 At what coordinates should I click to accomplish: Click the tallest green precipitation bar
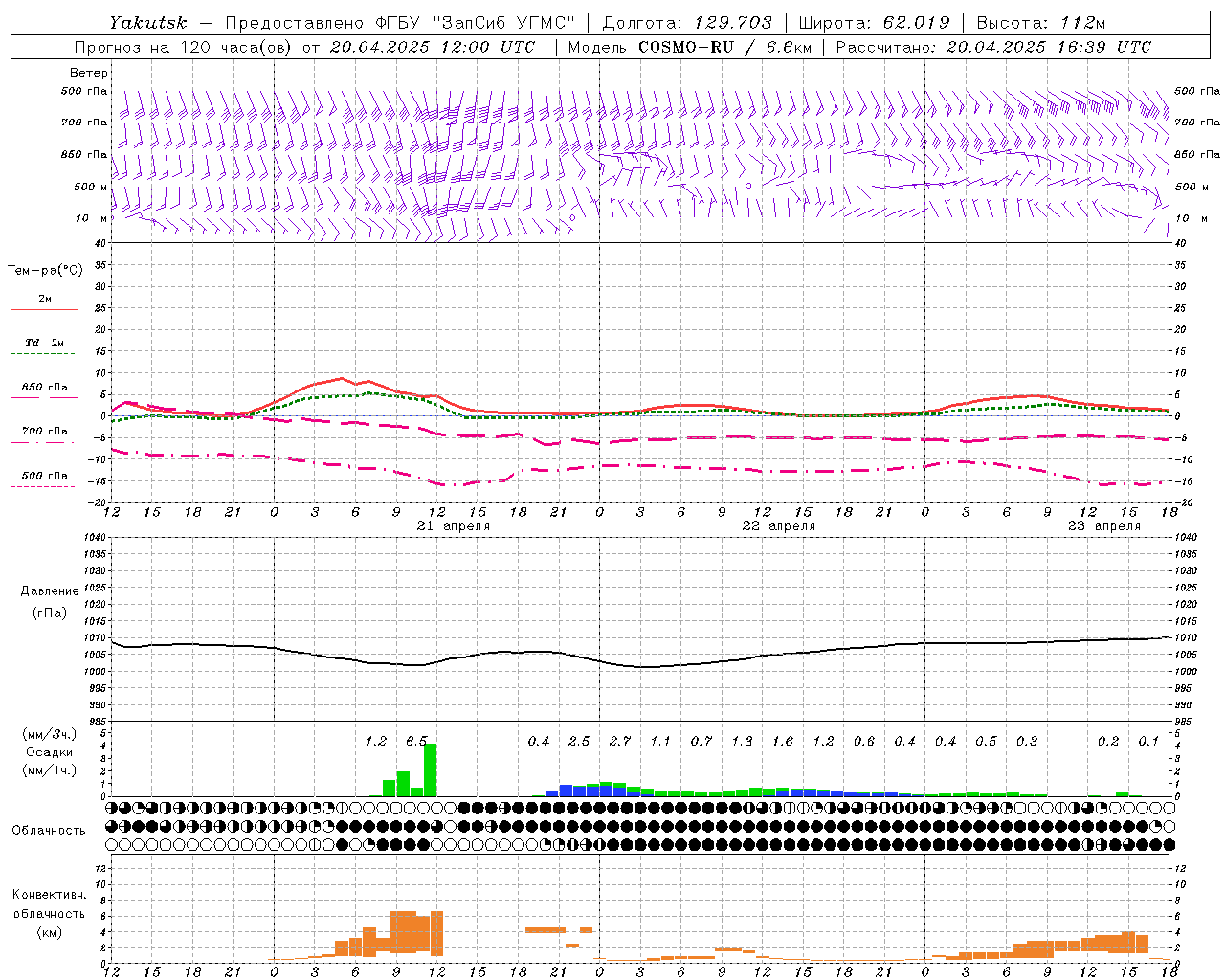pyautogui.click(x=430, y=770)
